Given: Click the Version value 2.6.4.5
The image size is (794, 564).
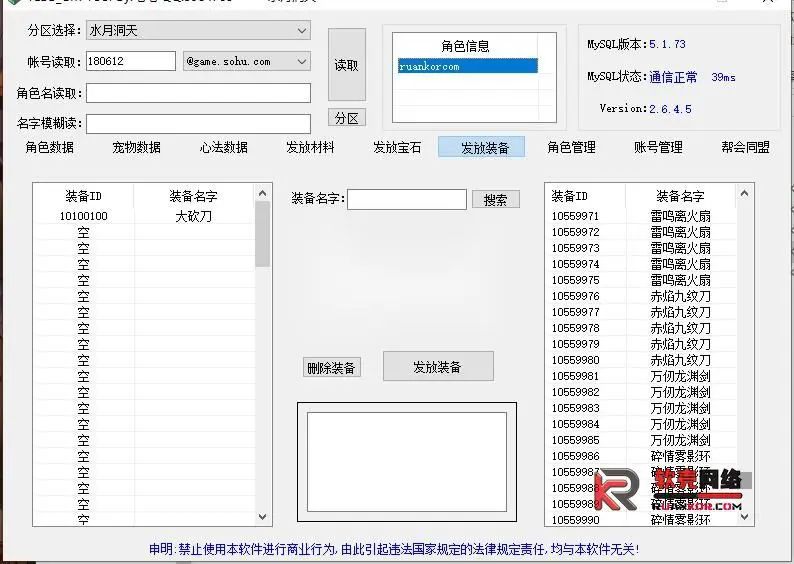Looking at the screenshot, I should (670, 109).
